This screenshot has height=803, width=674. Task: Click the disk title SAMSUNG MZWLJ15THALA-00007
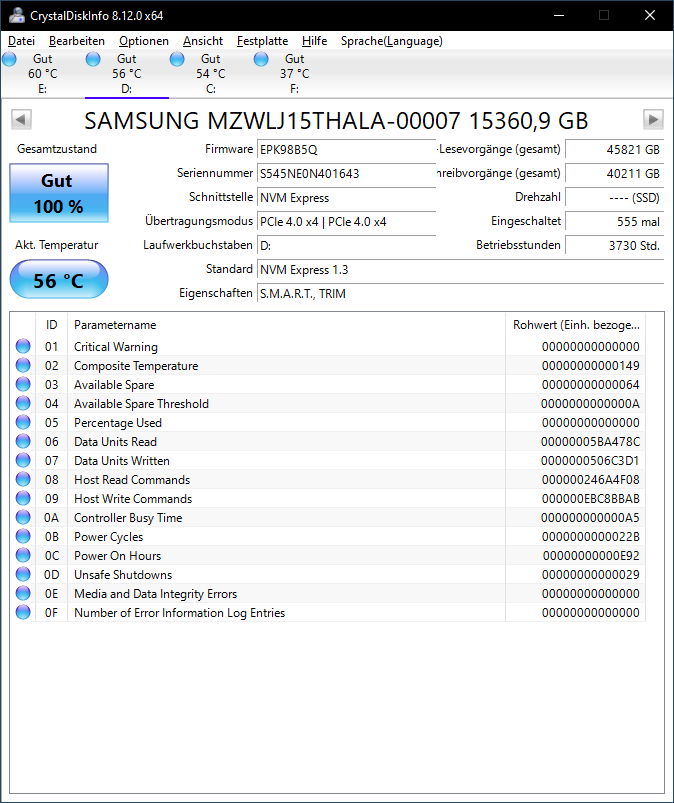click(272, 121)
